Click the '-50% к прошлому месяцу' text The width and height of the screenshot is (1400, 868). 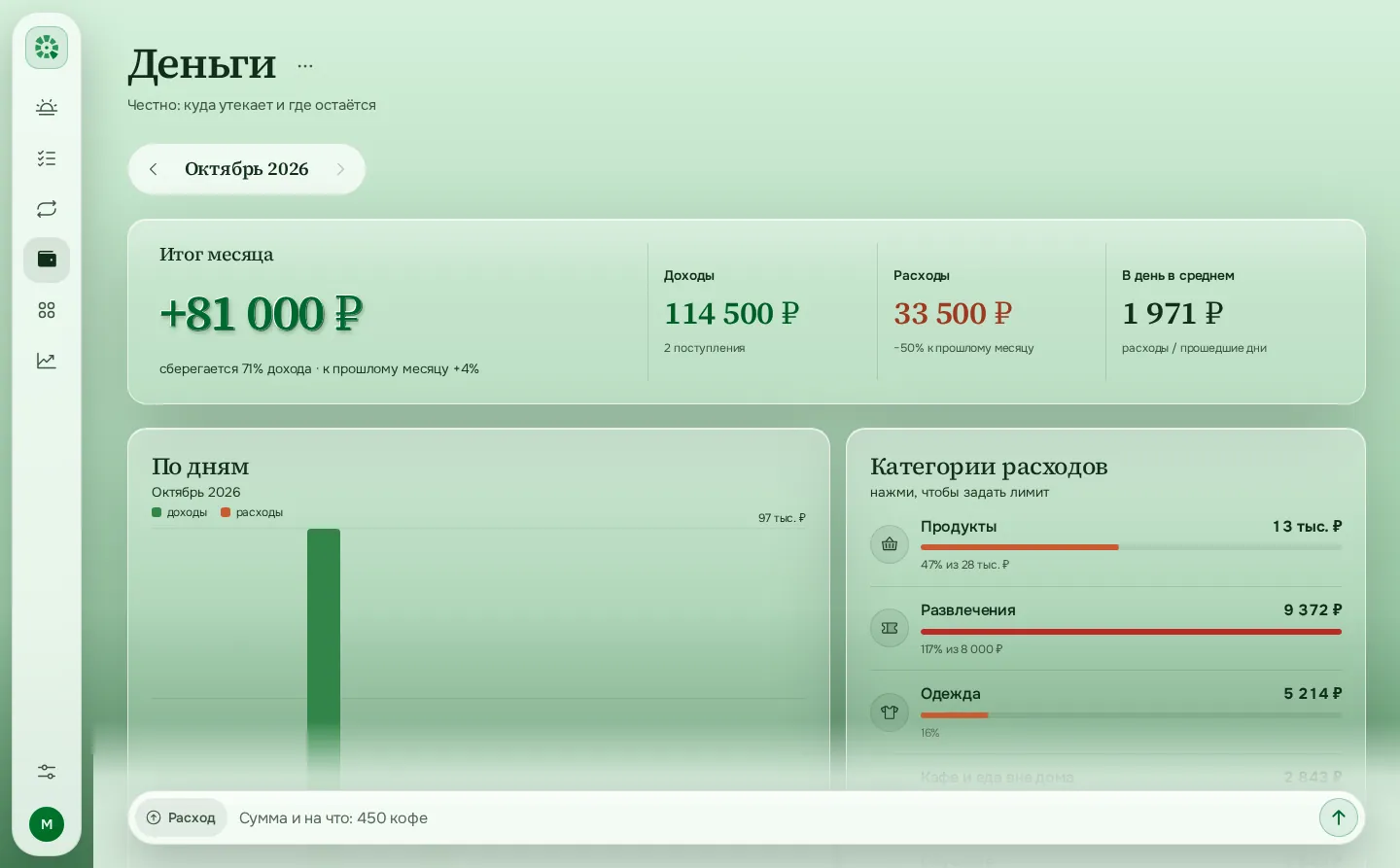[963, 348]
